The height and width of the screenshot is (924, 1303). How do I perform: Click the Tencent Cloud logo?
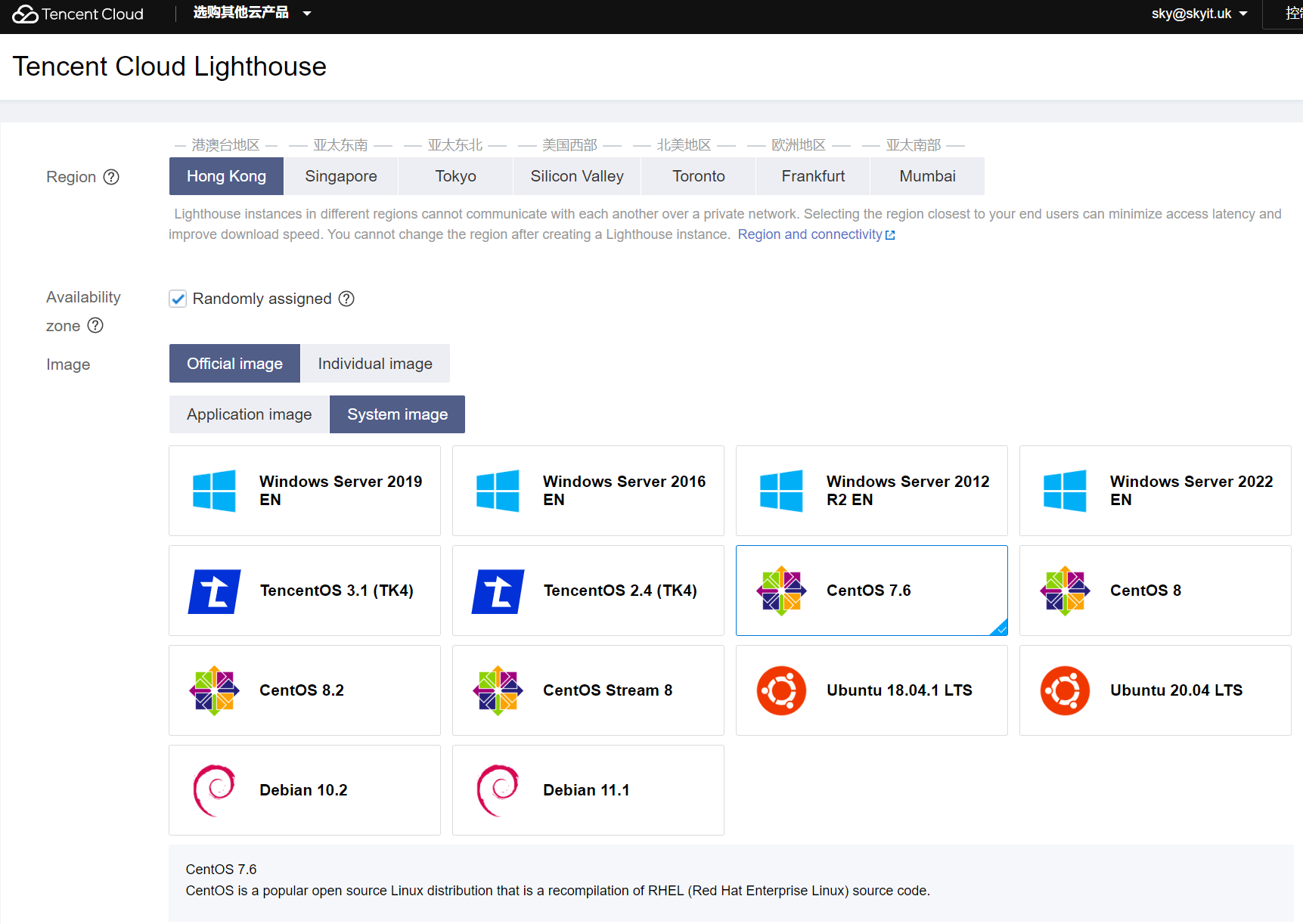78,14
